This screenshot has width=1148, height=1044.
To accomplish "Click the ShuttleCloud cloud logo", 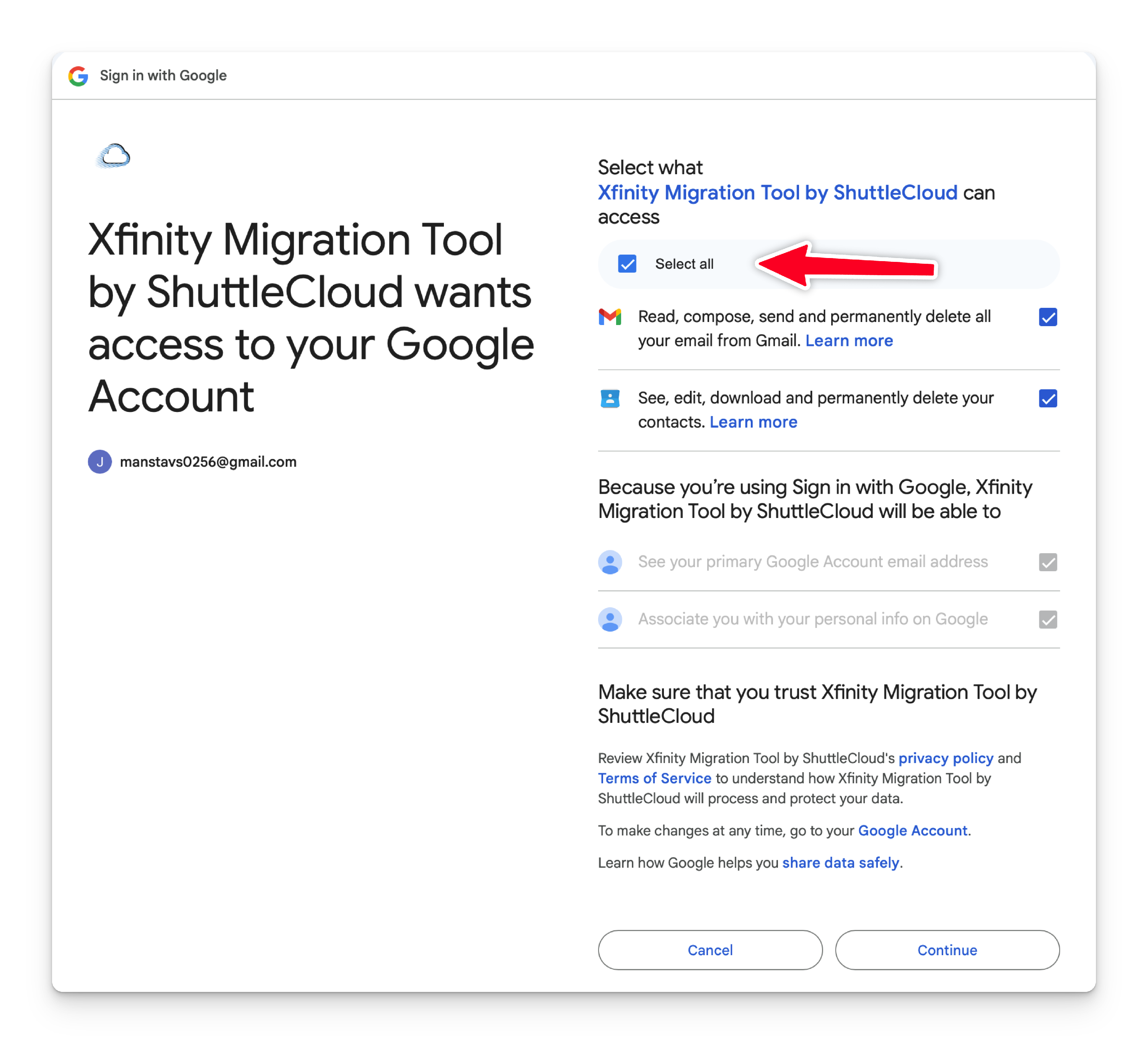I will coord(114,155).
